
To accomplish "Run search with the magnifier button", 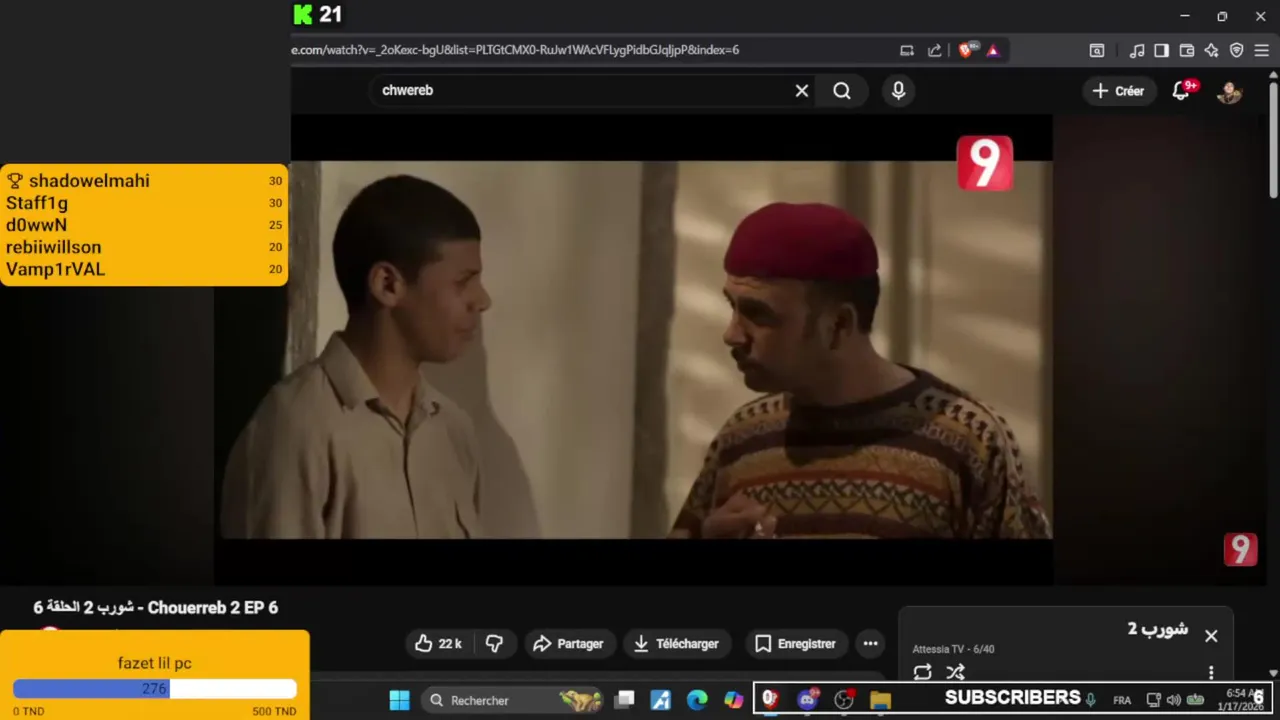I will [x=842, y=91].
